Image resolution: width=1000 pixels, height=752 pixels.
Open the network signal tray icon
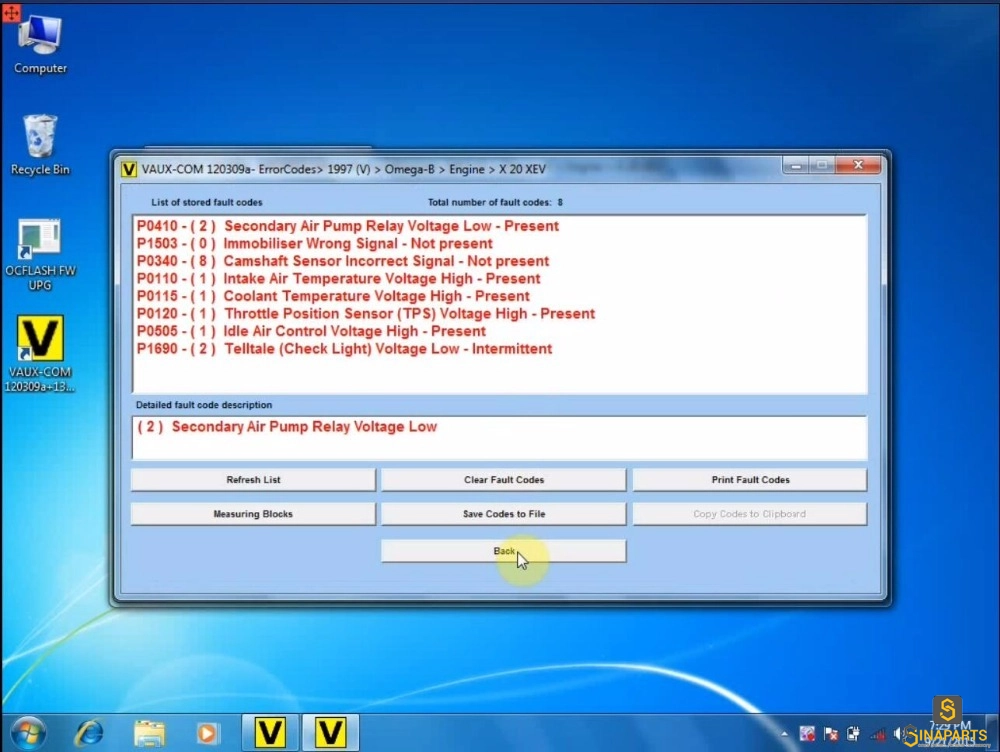click(x=878, y=734)
